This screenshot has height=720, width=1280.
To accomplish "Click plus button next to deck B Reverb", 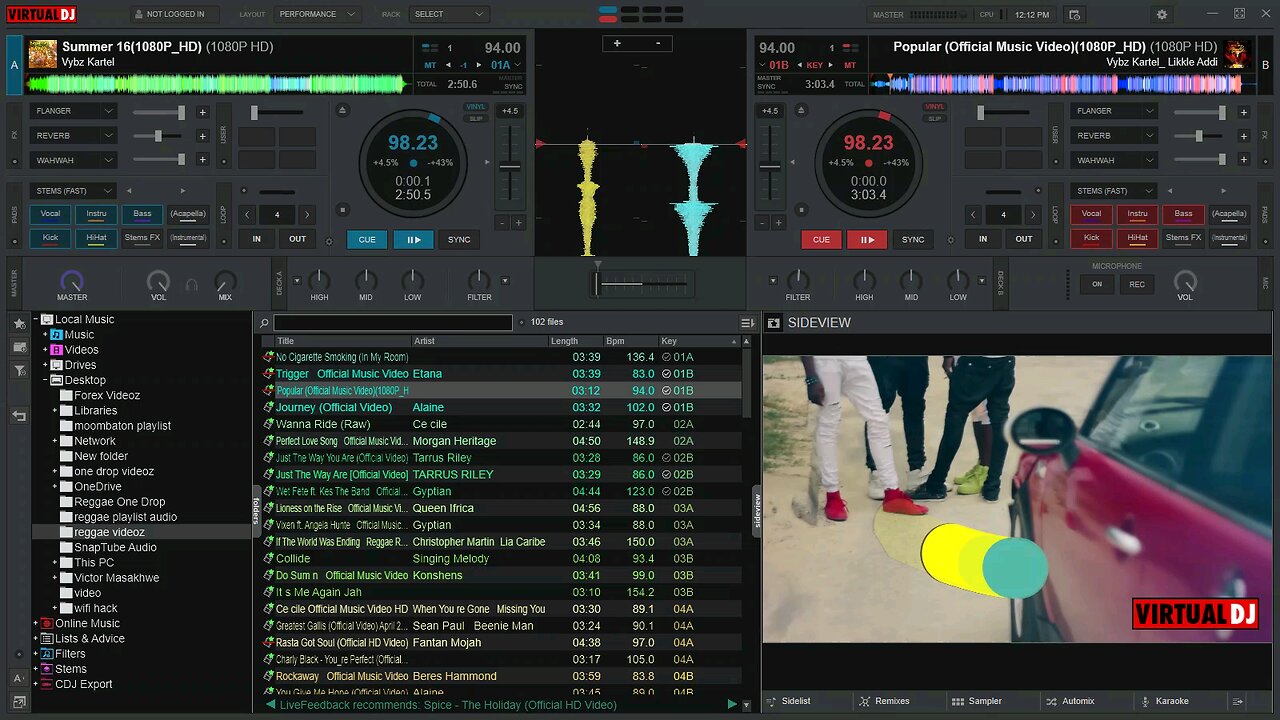I will pyautogui.click(x=1244, y=136).
